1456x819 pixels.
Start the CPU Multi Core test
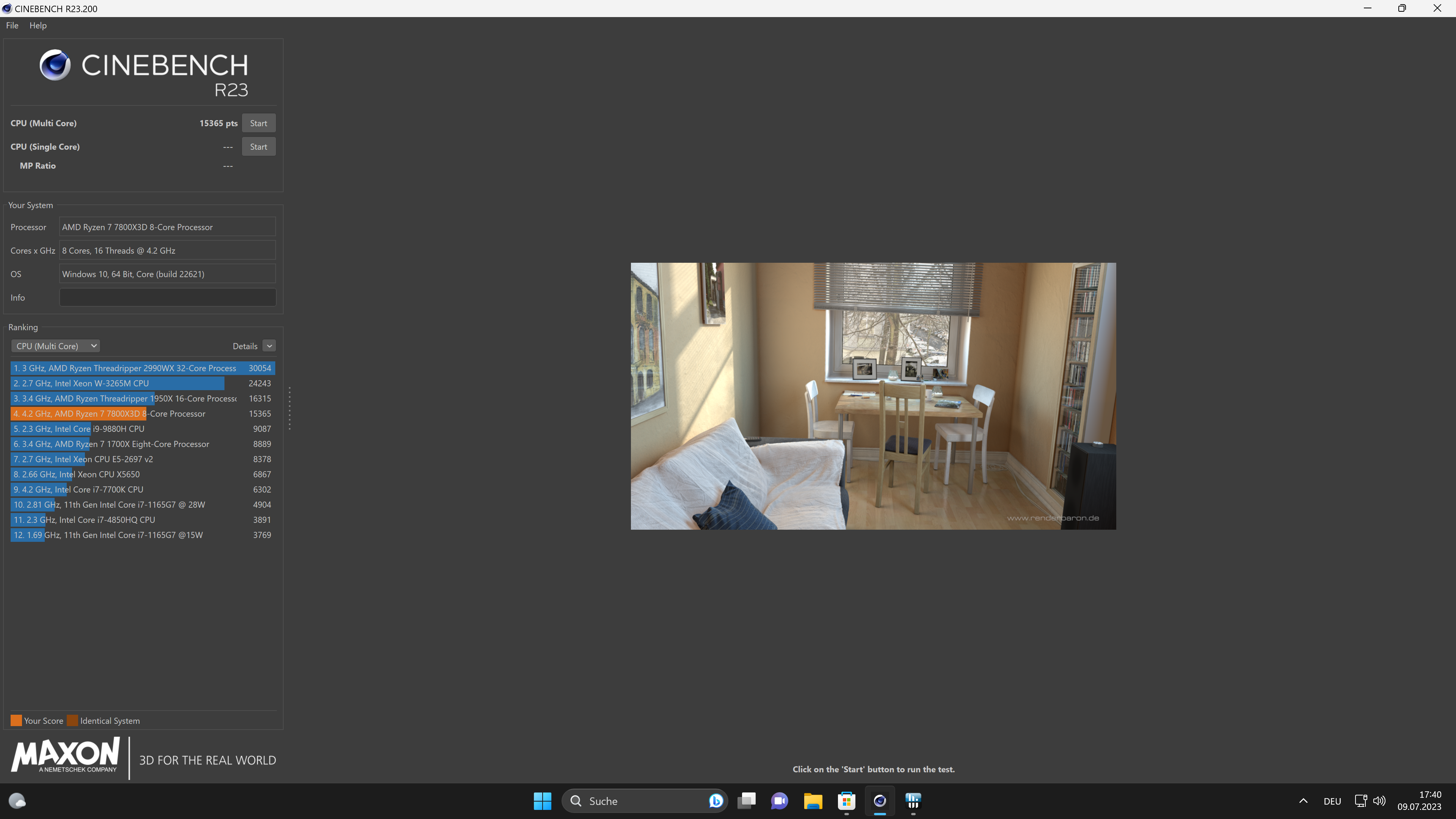[x=258, y=123]
